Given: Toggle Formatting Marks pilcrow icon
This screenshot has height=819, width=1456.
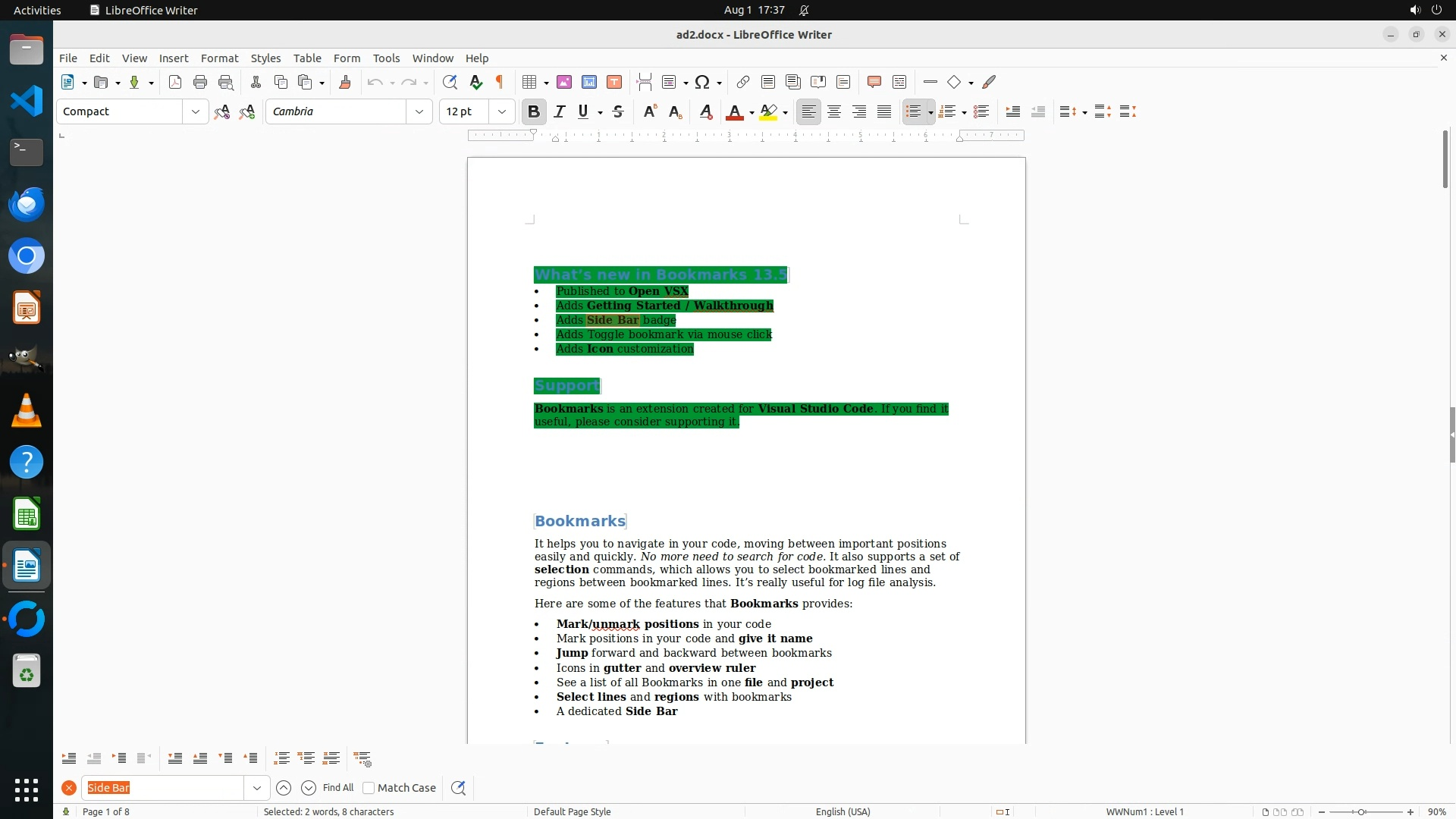Looking at the screenshot, I should coord(500,82).
